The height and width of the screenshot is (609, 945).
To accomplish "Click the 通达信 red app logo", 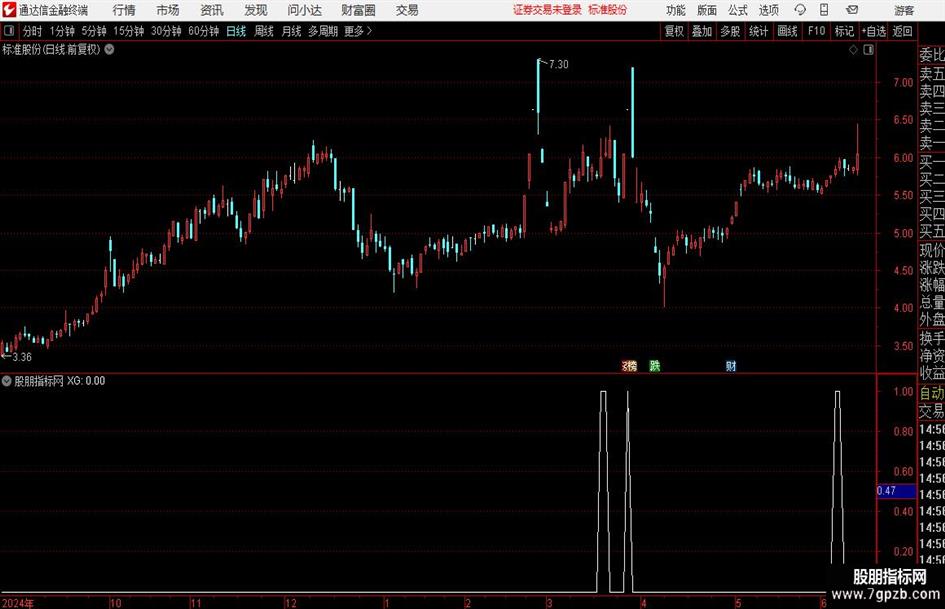I will pyautogui.click(x=9, y=10).
